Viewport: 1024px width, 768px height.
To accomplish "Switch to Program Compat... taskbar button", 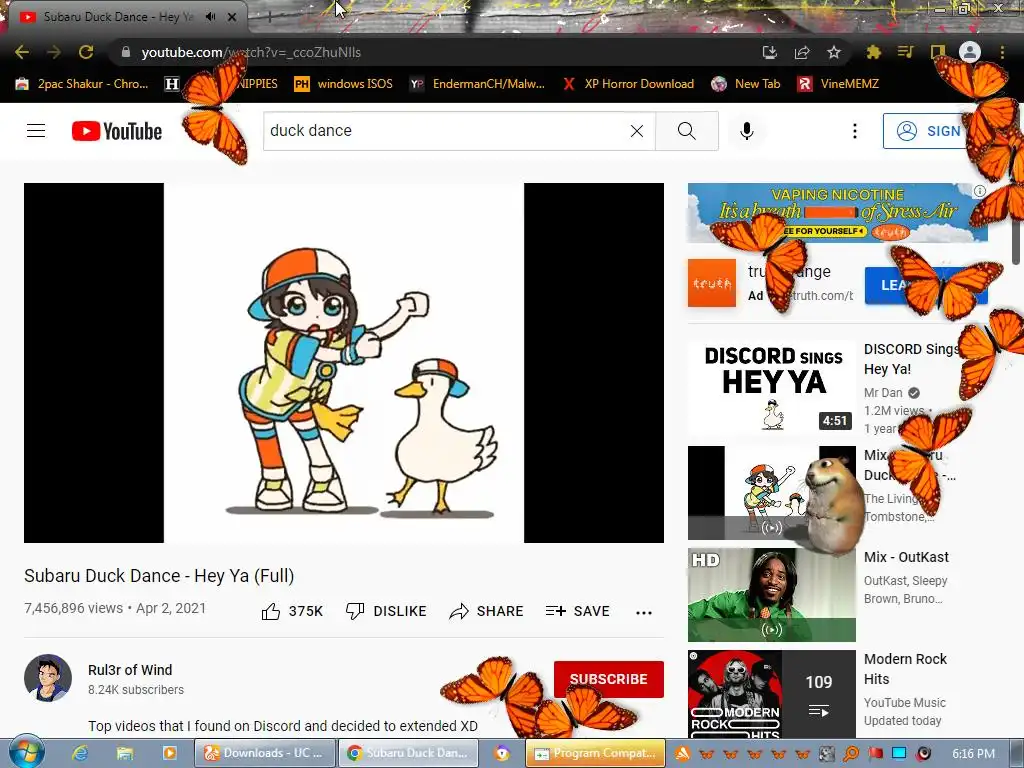I will pos(596,753).
